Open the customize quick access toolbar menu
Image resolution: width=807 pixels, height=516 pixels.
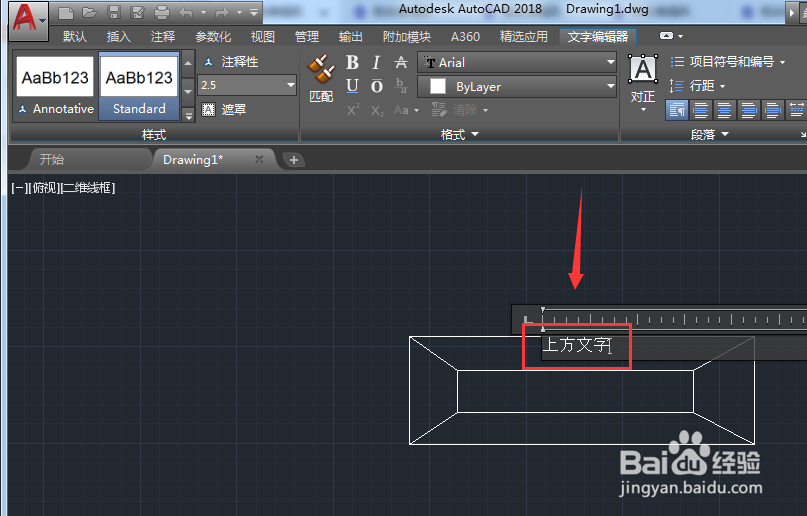click(x=254, y=12)
